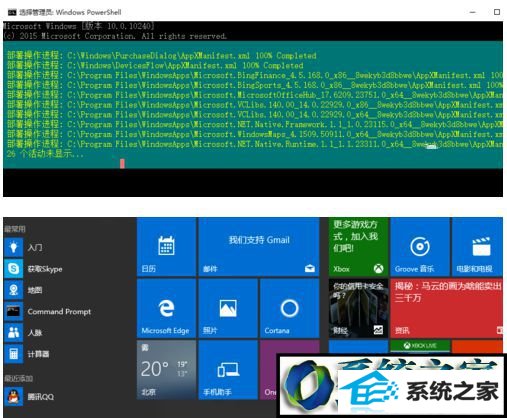Launch 腾讯QQ penguin icon
507x418 pixels.
tap(14, 397)
